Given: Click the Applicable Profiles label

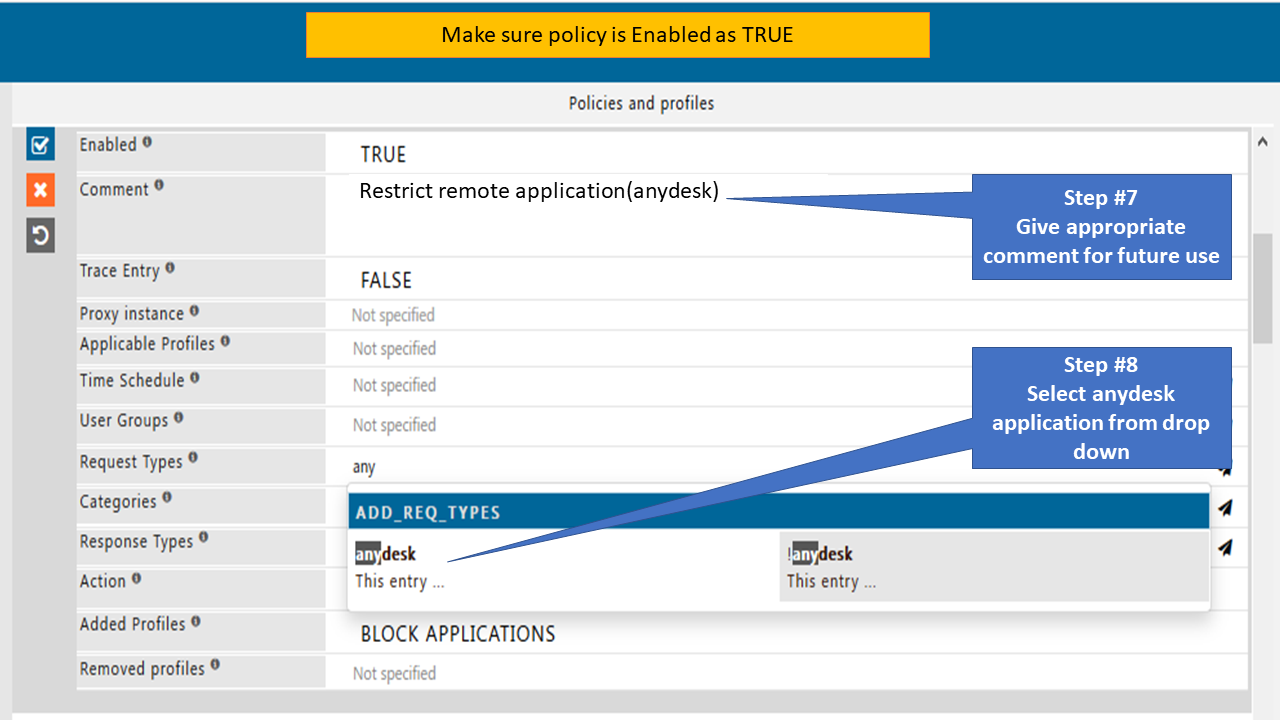Looking at the screenshot, I should [x=147, y=344].
